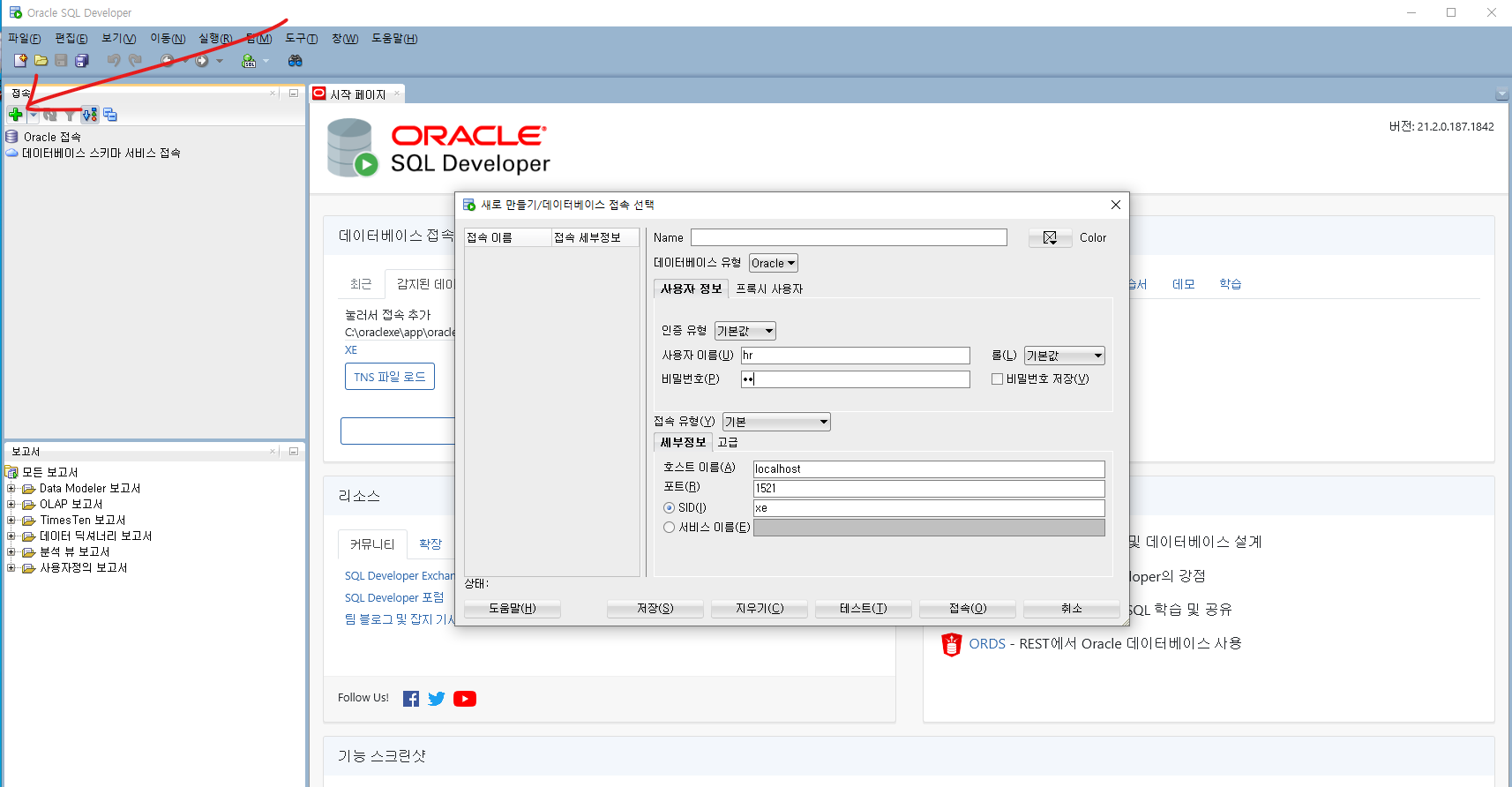
Task: Click the TNS 파일 로드 button
Action: [x=390, y=377]
